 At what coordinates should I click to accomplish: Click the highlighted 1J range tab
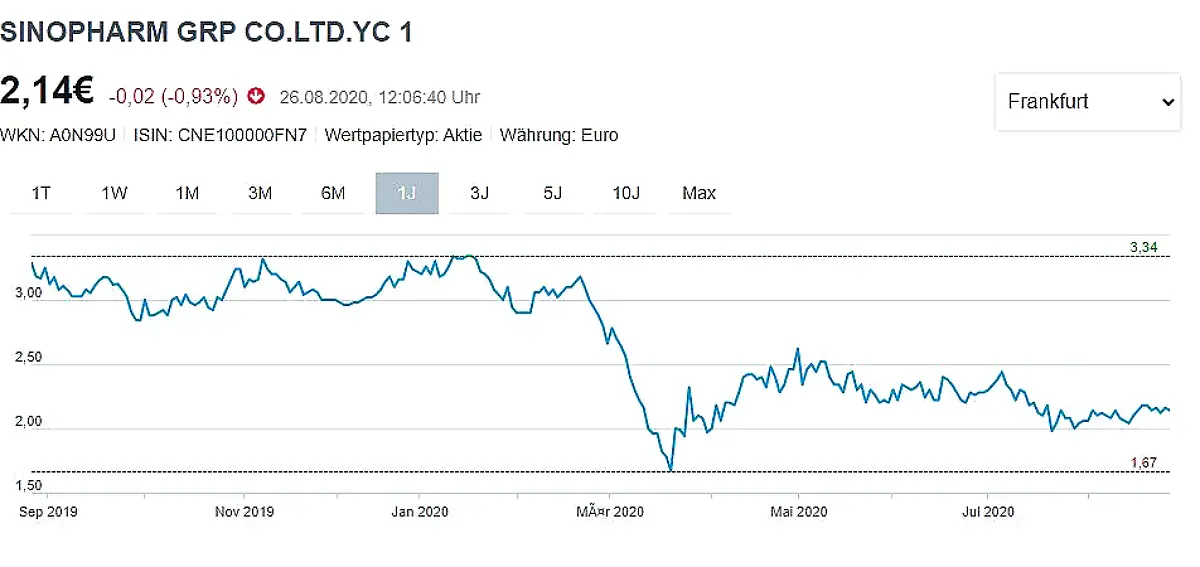coord(406,193)
